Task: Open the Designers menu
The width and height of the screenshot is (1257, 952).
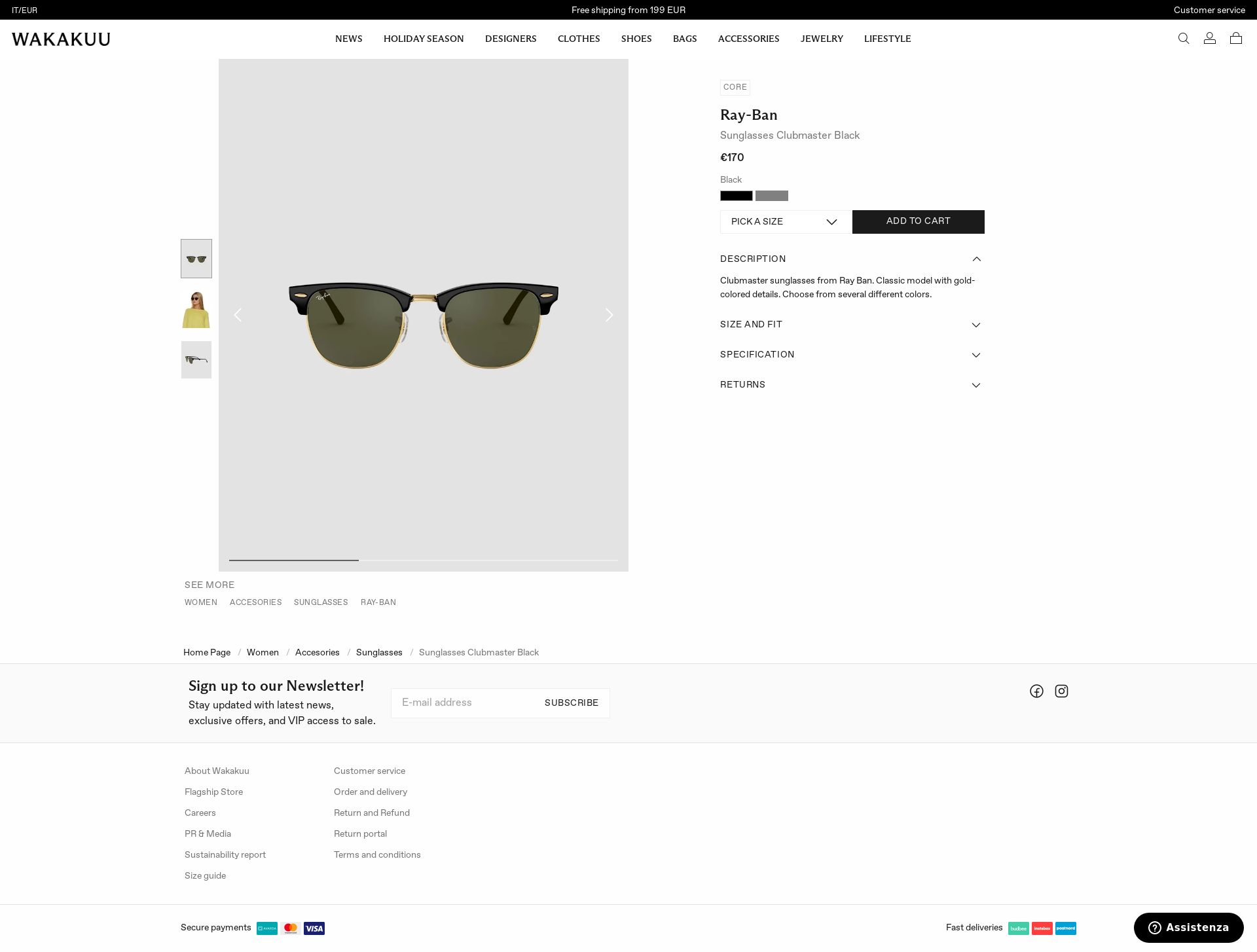Action: [x=511, y=39]
